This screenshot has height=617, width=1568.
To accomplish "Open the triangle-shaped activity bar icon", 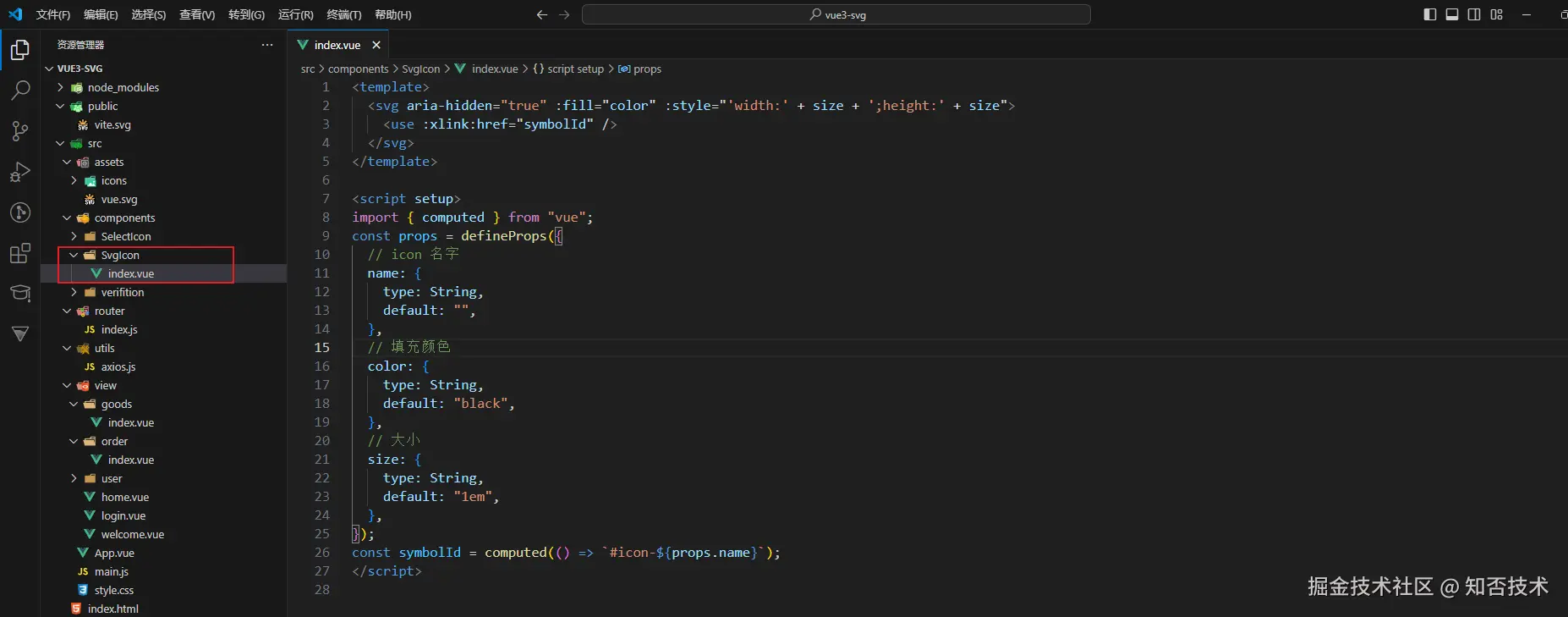I will [20, 334].
